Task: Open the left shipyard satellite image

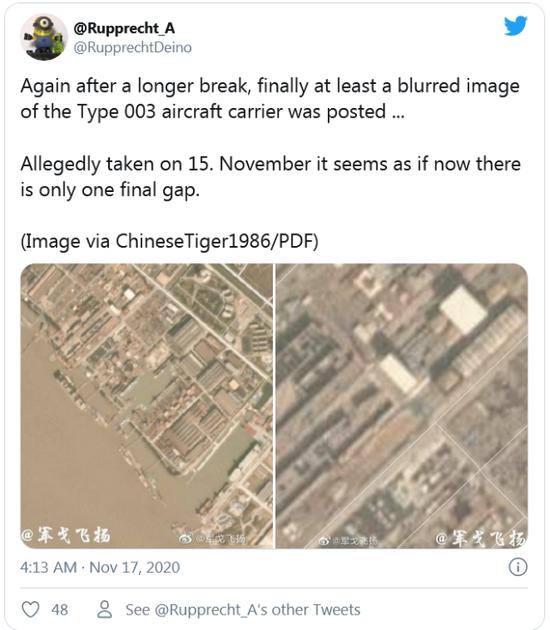Action: [147, 406]
